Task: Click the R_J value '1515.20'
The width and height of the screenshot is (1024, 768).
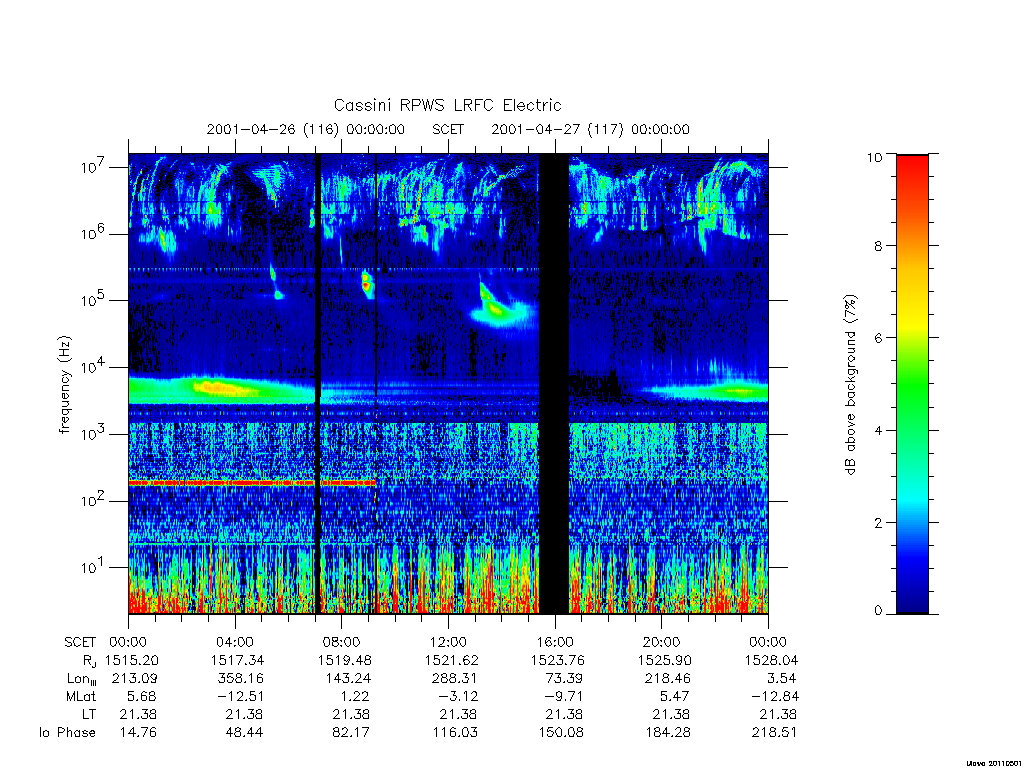Action: click(x=132, y=660)
